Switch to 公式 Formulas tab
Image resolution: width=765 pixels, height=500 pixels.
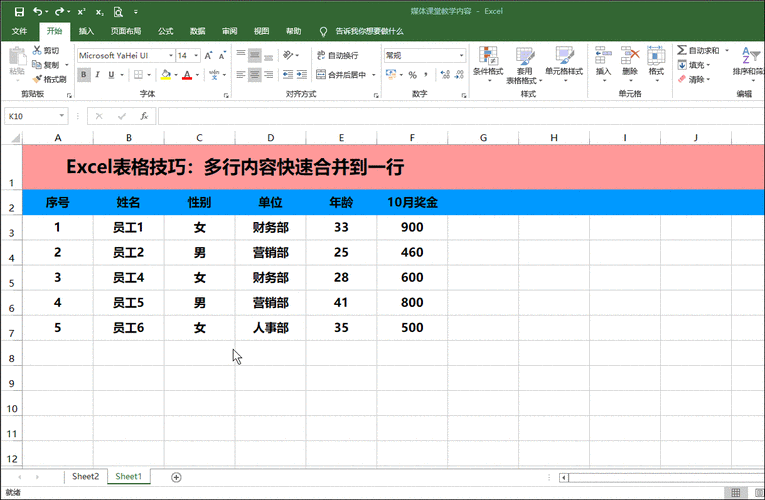pos(165,31)
